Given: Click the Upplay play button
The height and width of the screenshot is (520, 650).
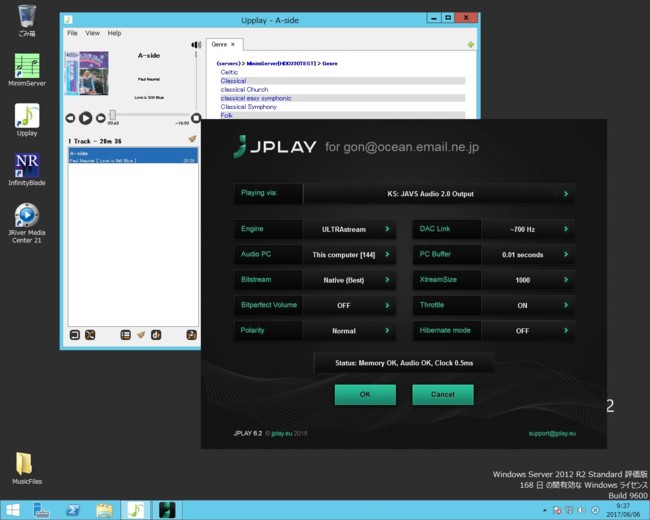Looking at the screenshot, I should (x=86, y=118).
